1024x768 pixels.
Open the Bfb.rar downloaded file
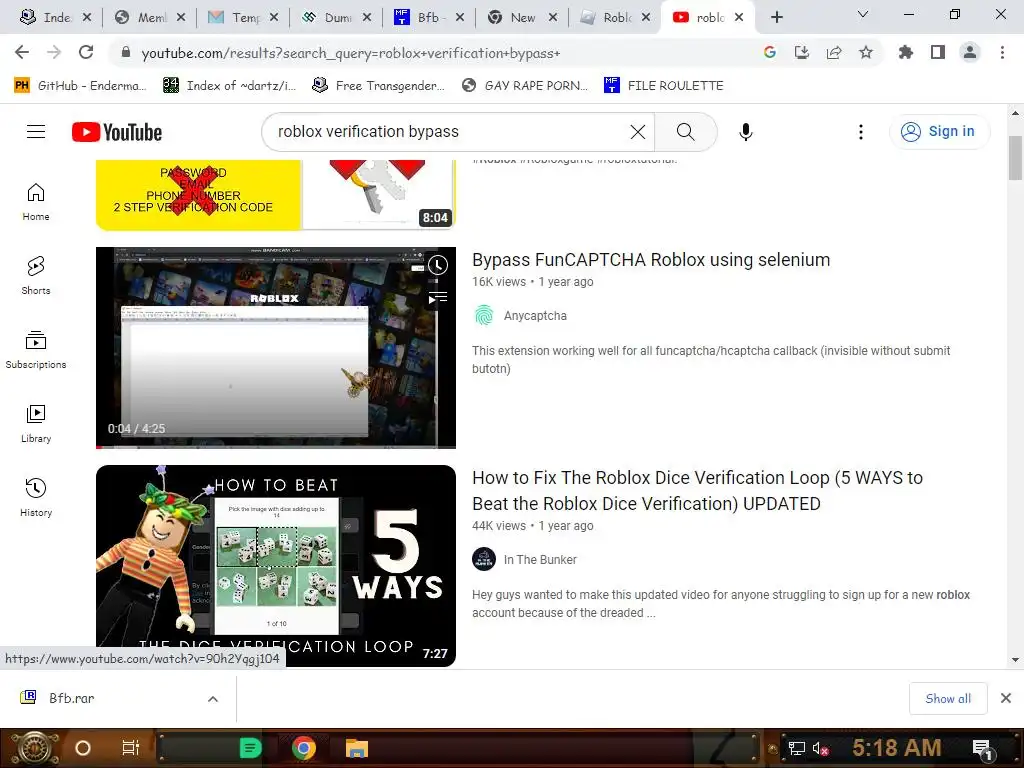tap(72, 698)
